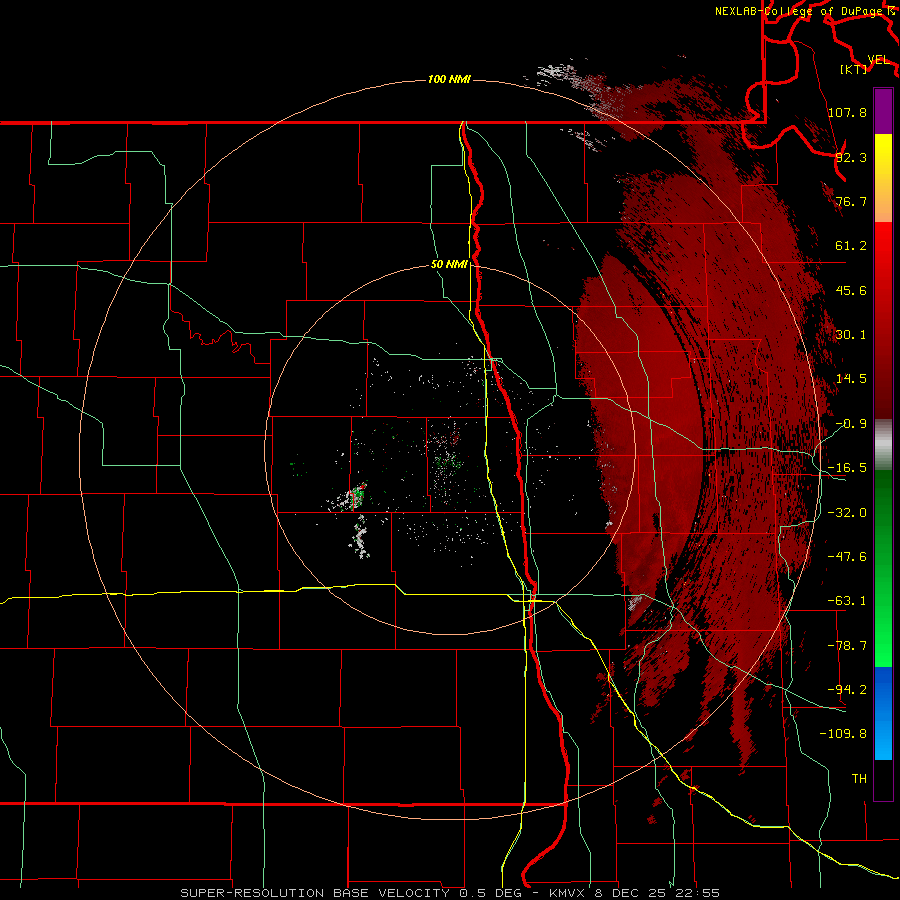Image resolution: width=900 pixels, height=900 pixels.
Task: Click the -47.6 value on velocity scale
Action: coord(847,557)
